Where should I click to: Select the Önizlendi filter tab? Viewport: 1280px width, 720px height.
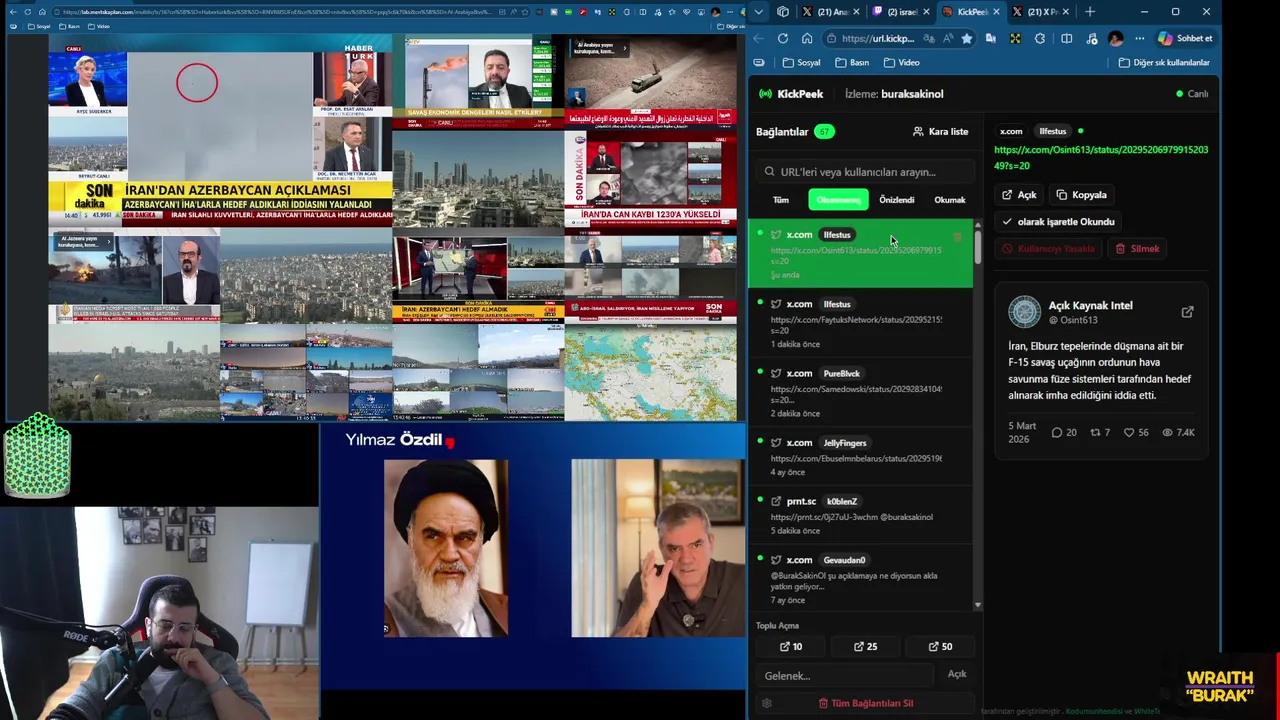[896, 200]
